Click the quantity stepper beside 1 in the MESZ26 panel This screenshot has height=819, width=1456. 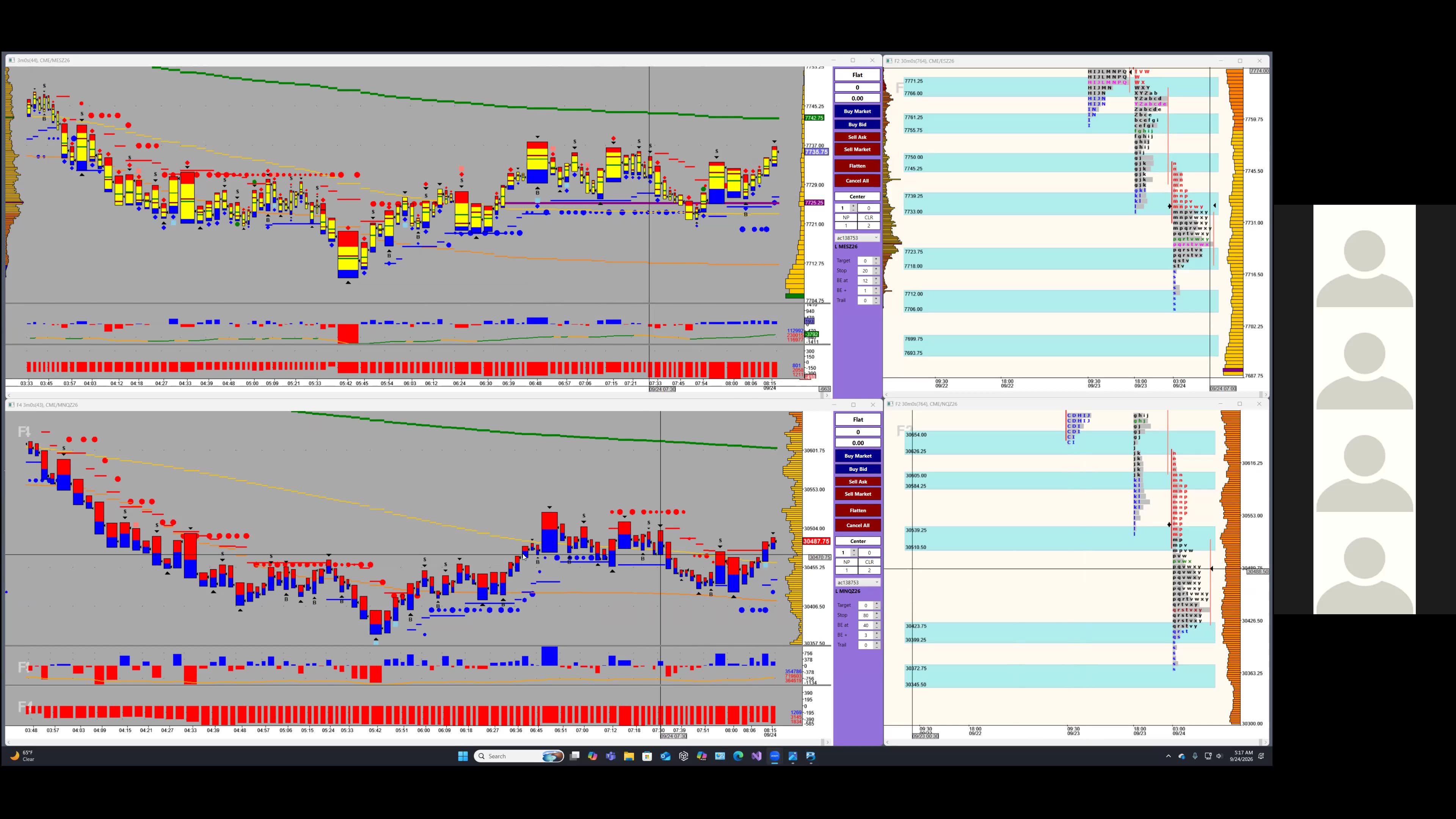[x=853, y=208]
